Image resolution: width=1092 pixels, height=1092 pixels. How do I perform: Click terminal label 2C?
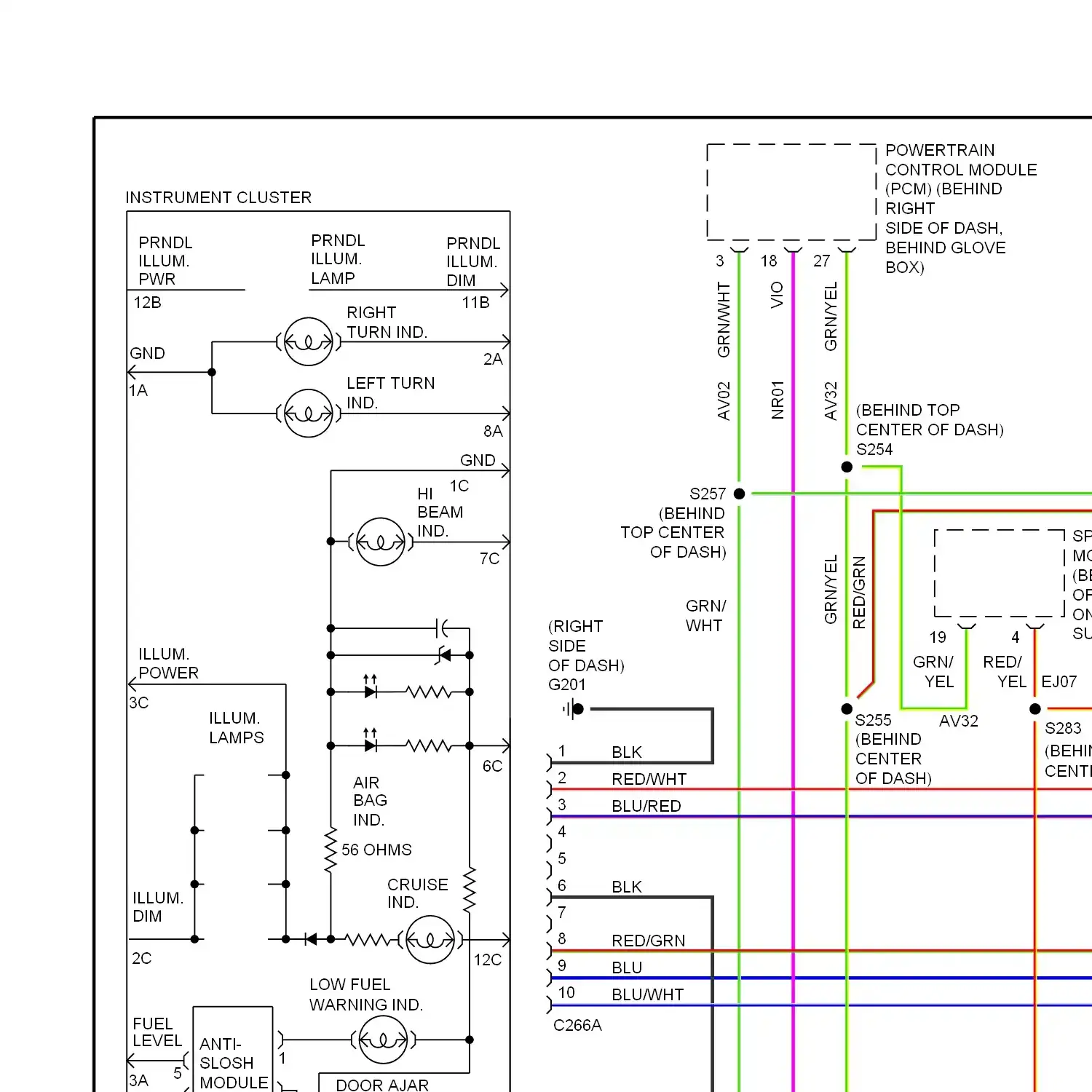pyautogui.click(x=141, y=958)
